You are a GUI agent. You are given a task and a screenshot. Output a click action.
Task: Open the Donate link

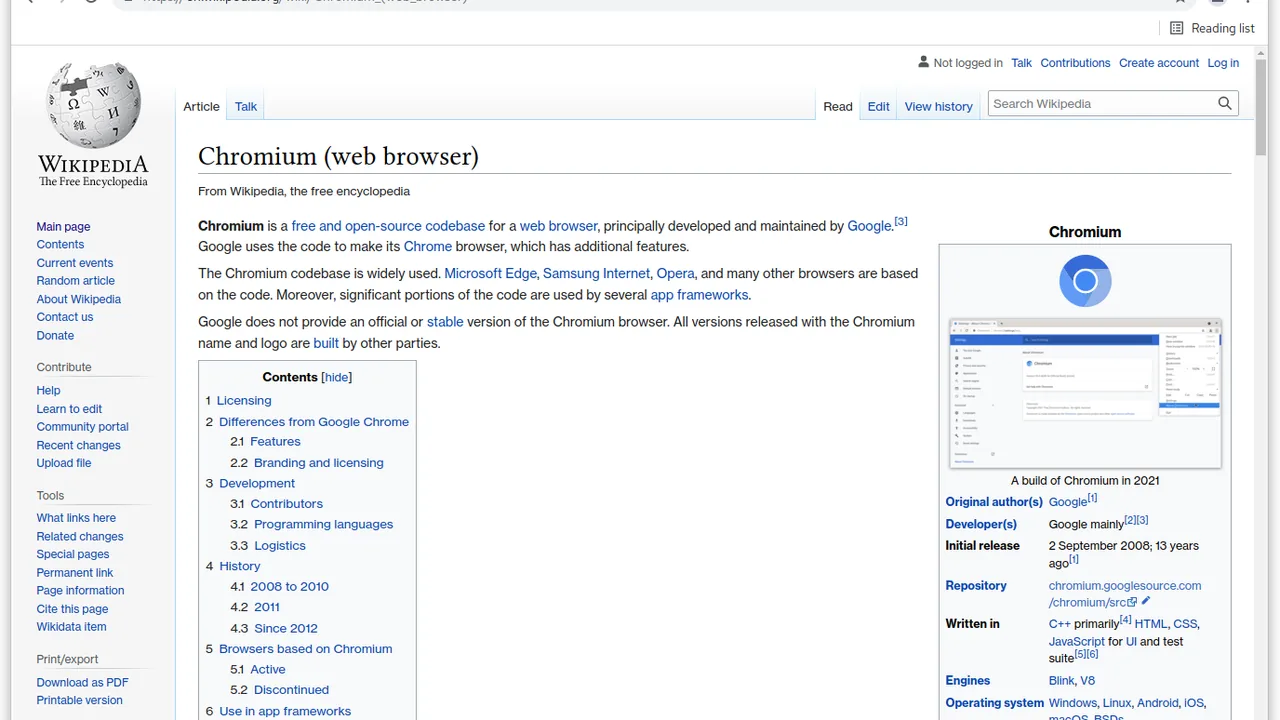pyautogui.click(x=55, y=336)
